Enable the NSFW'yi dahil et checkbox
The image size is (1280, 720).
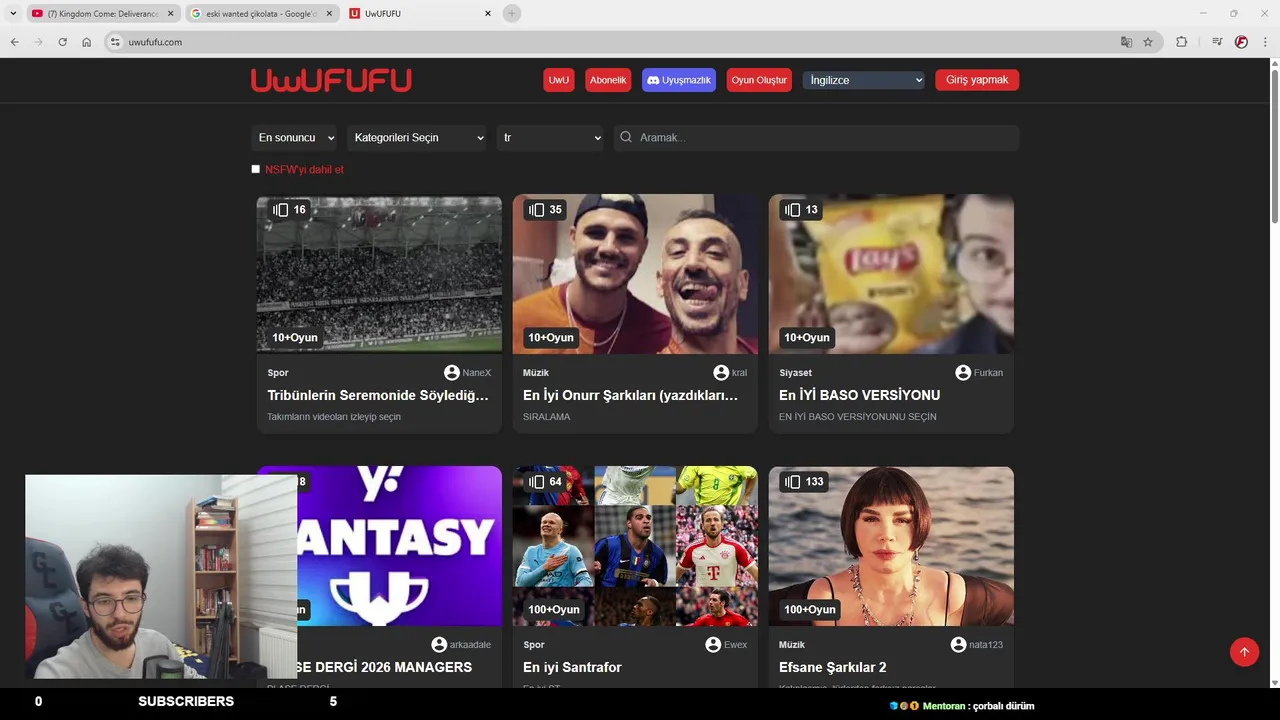click(255, 169)
